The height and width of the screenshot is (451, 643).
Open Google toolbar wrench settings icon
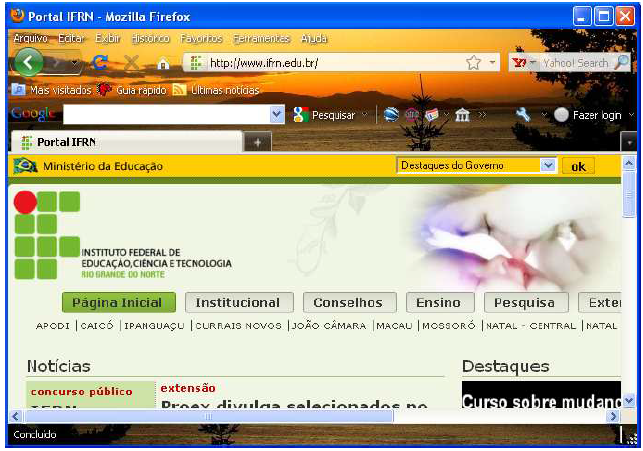(x=523, y=115)
